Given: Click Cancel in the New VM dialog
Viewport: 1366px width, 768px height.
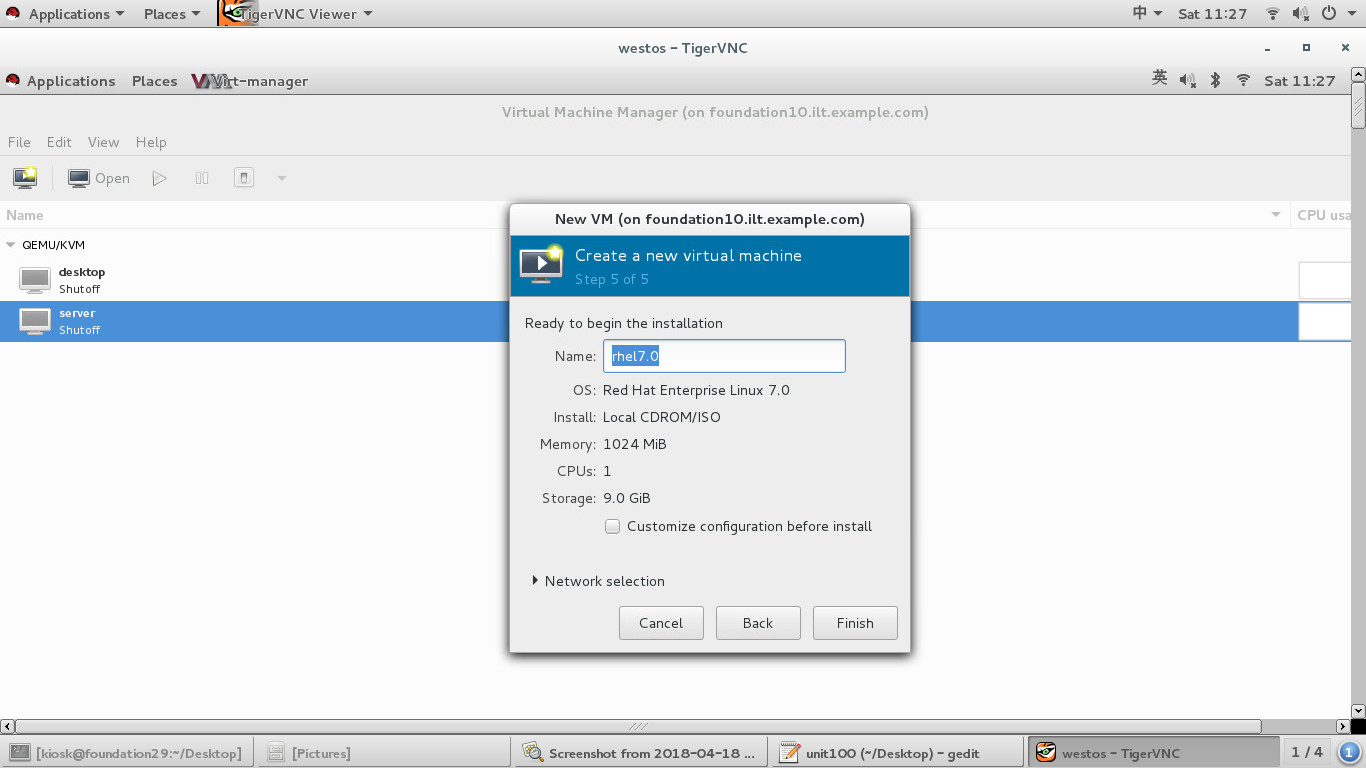Looking at the screenshot, I should coord(661,623).
